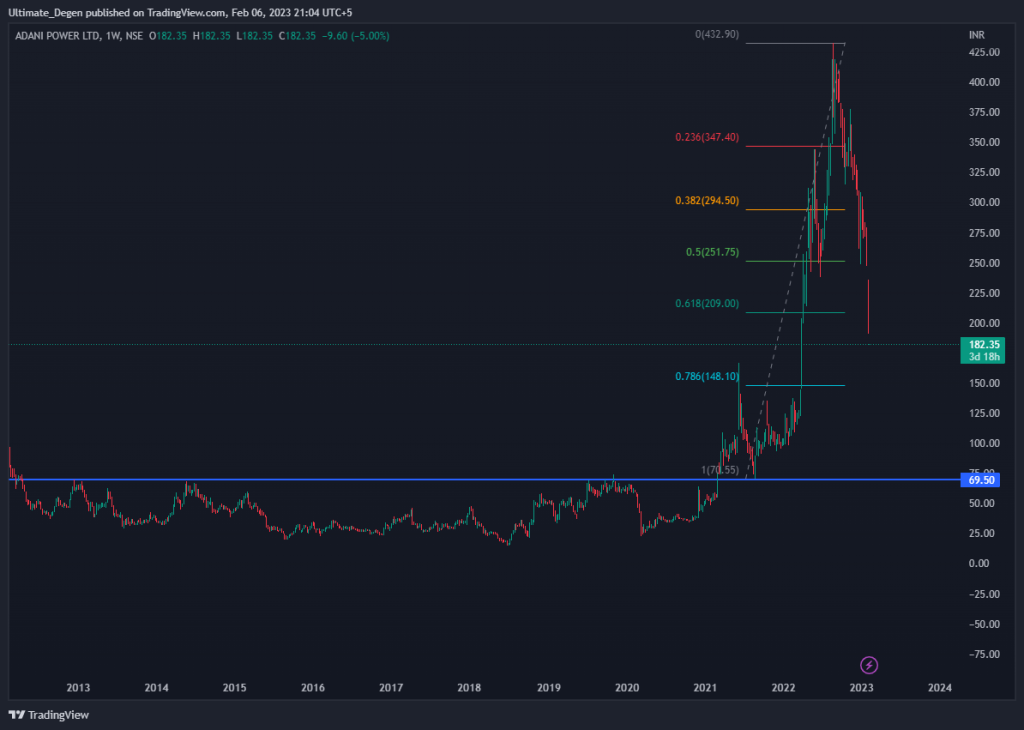The height and width of the screenshot is (730, 1024).
Task: Click '350.00' on the price axis
Action: pyautogui.click(x=984, y=142)
